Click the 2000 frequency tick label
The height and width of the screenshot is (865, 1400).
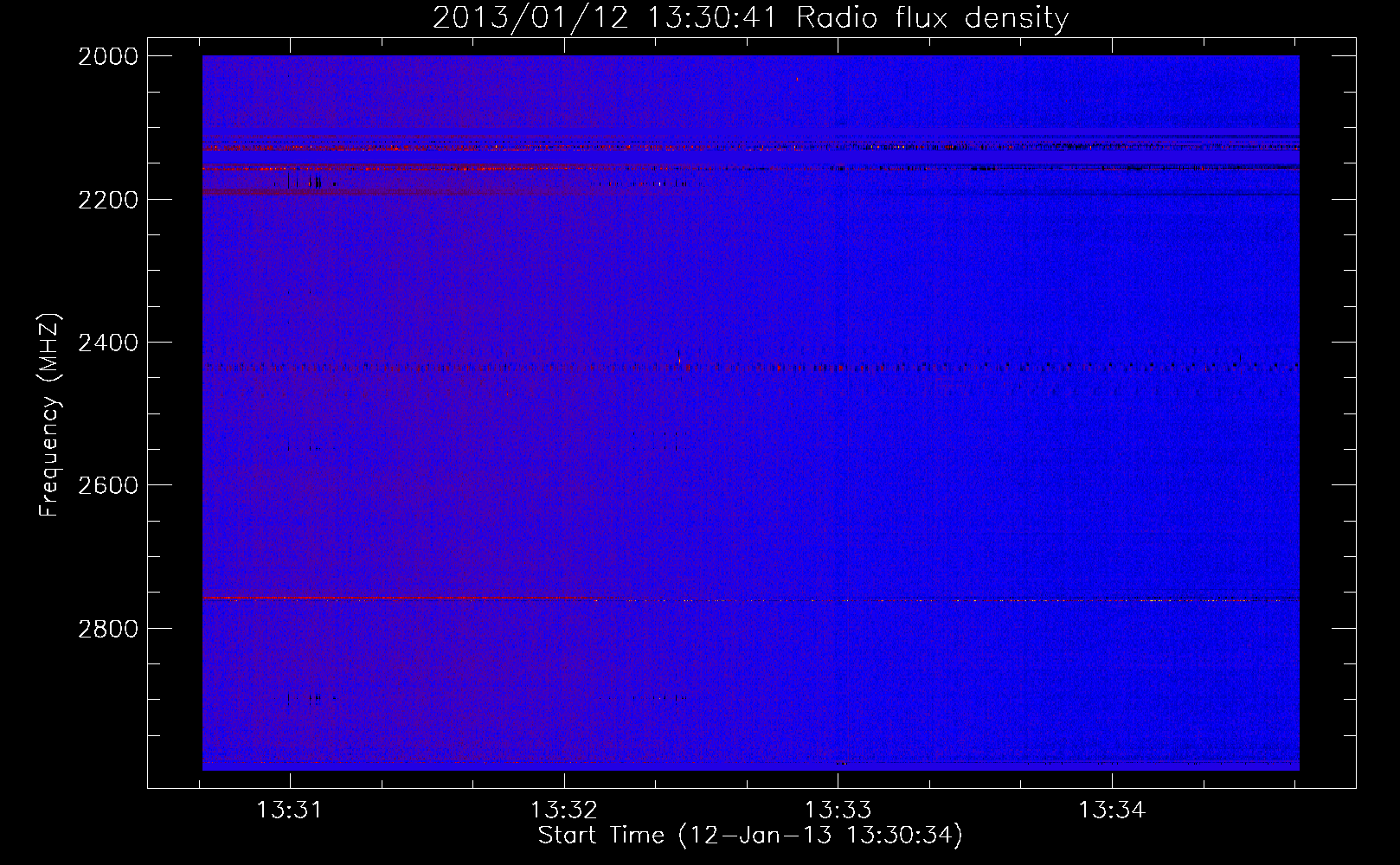108,56
